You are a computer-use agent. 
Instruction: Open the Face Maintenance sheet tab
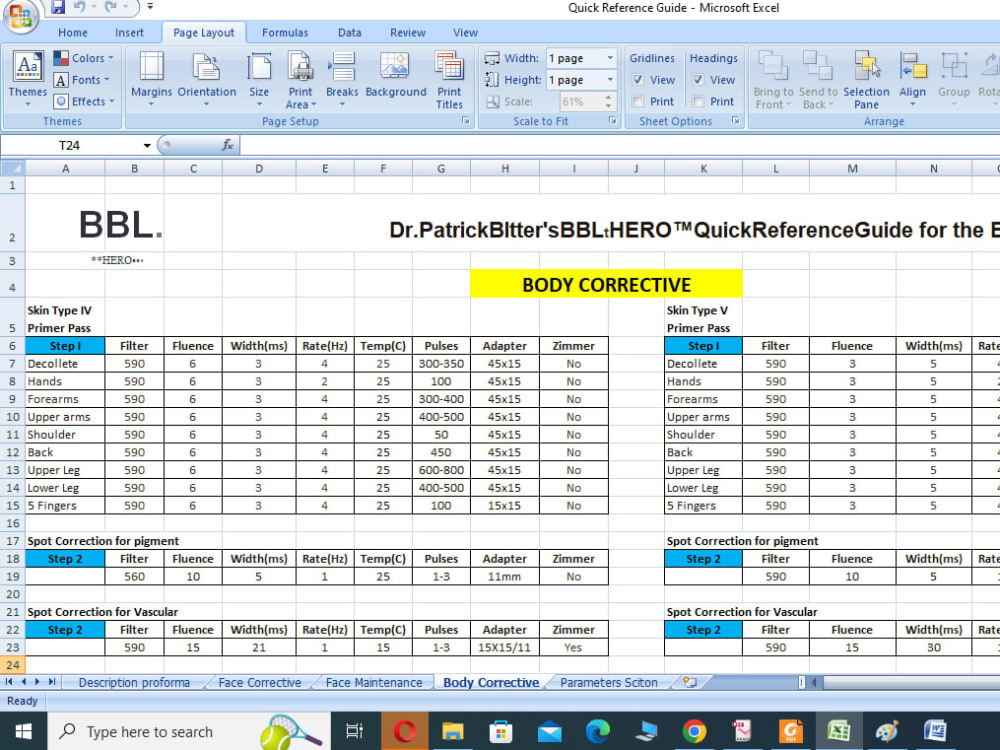[374, 682]
